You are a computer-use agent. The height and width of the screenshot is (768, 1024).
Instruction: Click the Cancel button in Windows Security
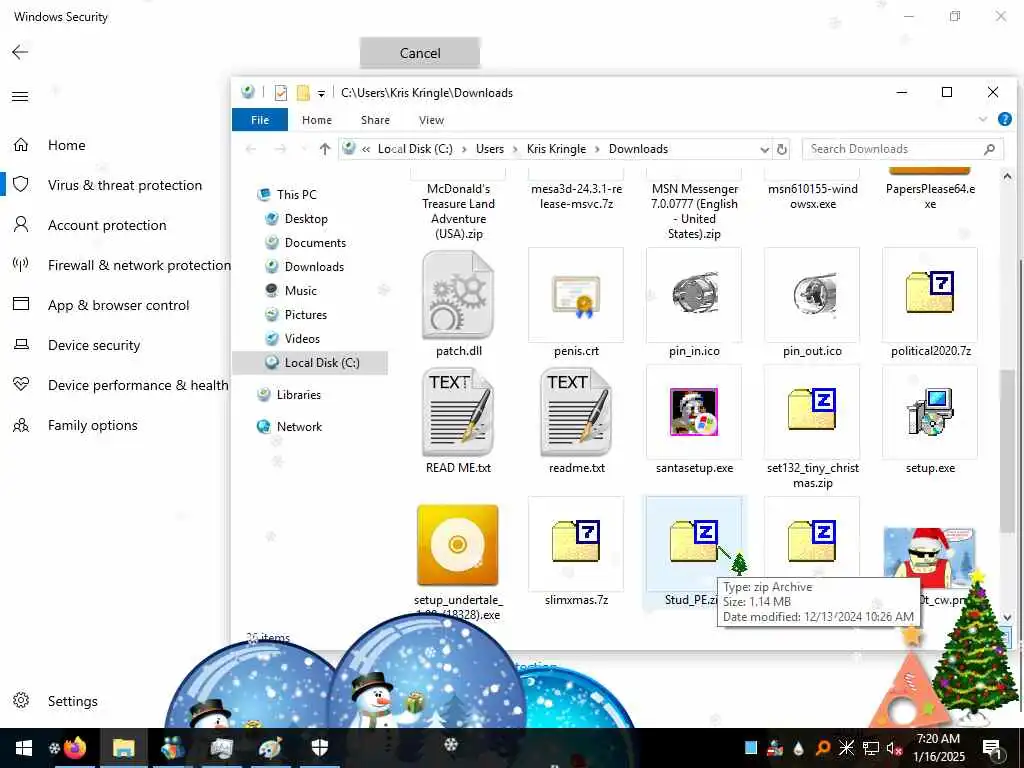pos(420,53)
